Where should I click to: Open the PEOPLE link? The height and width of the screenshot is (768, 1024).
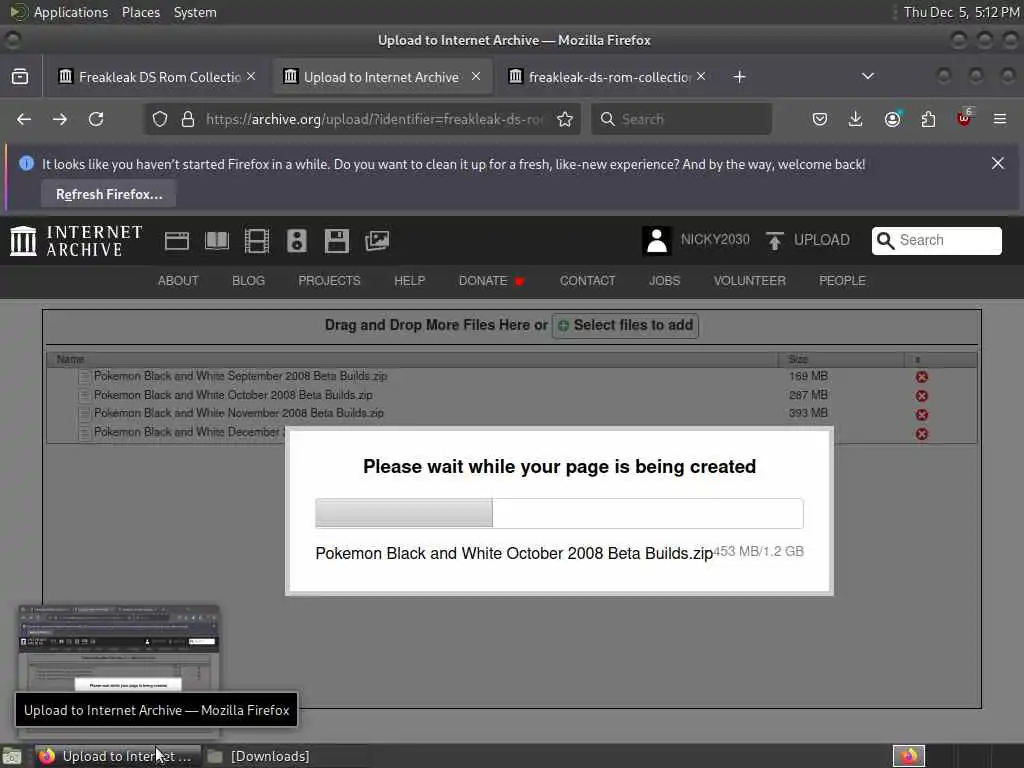click(x=842, y=281)
